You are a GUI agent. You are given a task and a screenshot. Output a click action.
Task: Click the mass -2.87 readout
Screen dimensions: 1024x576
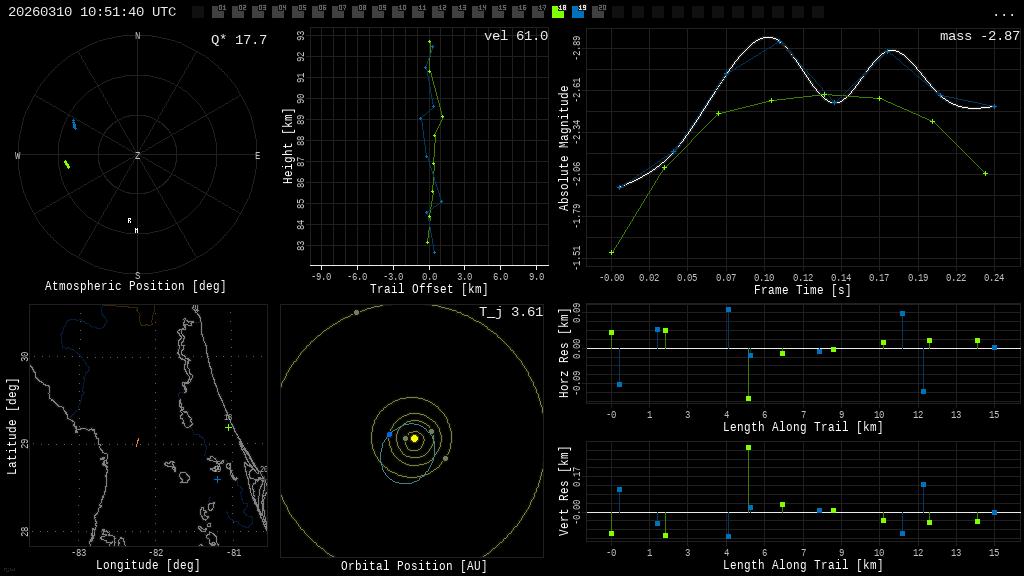[979, 36]
